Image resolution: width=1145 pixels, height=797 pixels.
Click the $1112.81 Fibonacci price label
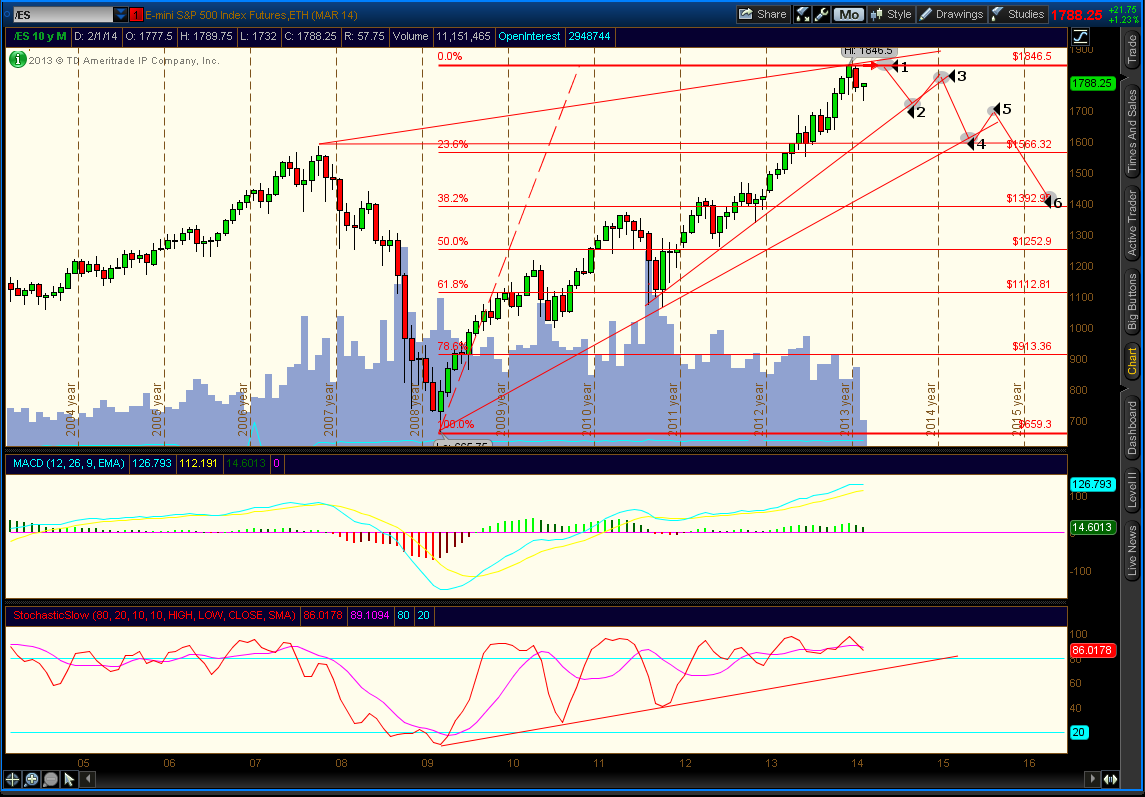click(1029, 284)
